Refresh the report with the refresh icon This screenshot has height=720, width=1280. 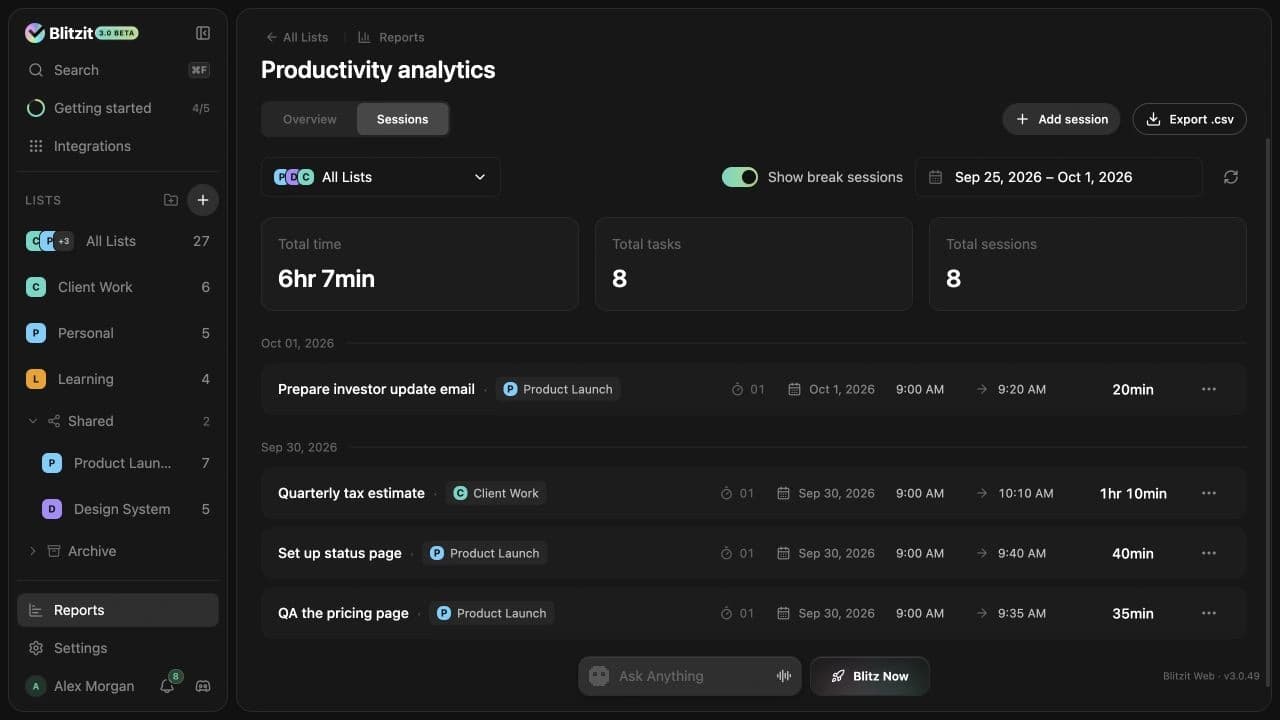coord(1231,177)
